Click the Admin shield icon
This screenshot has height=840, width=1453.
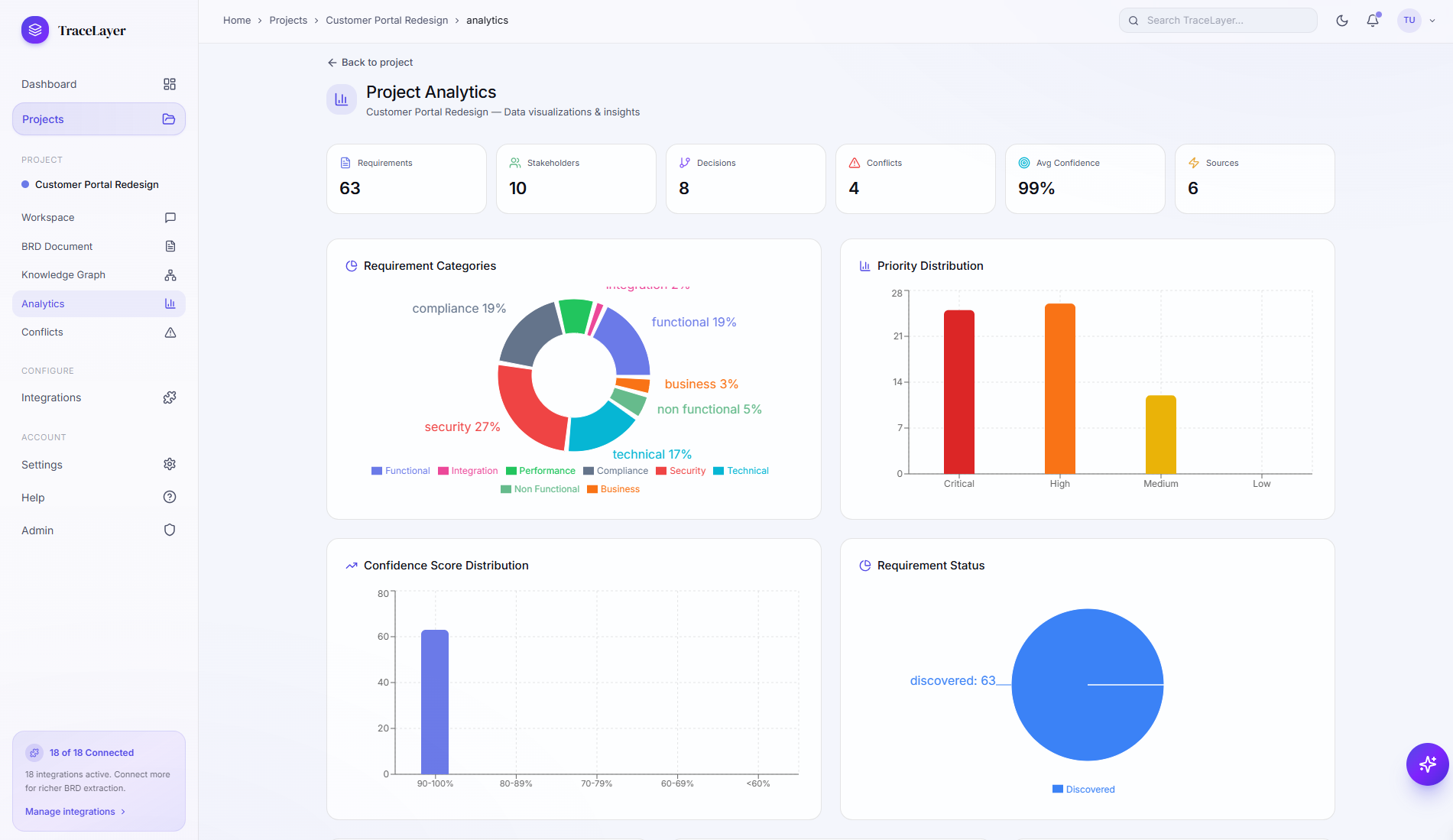tap(170, 530)
